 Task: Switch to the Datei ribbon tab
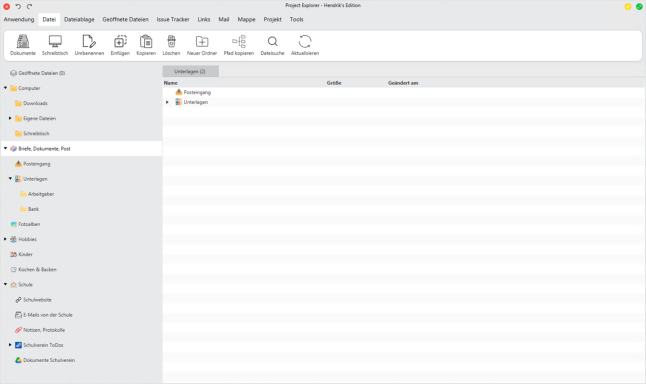tap(49, 19)
